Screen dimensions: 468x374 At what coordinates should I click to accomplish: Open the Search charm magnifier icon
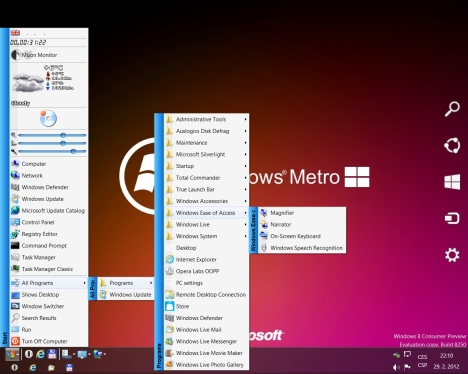tap(452, 109)
